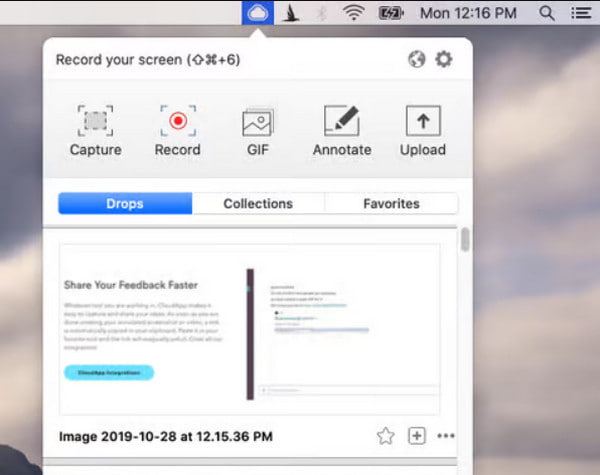Click the Bluetooth menu bar icon
Screen dimensions: 600x475
[x=322, y=13]
